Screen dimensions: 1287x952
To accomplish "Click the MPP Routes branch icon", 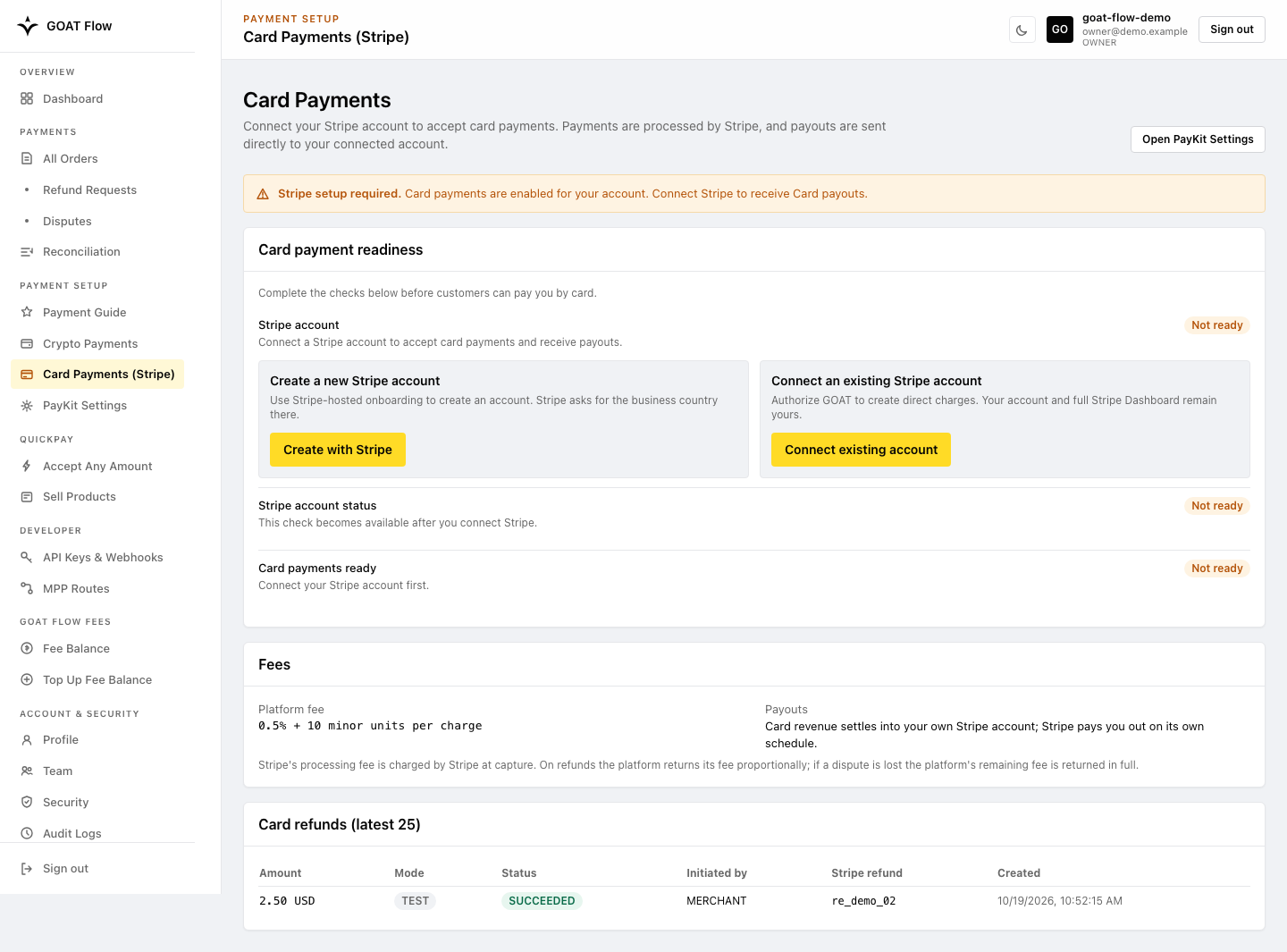I will 27,588.
